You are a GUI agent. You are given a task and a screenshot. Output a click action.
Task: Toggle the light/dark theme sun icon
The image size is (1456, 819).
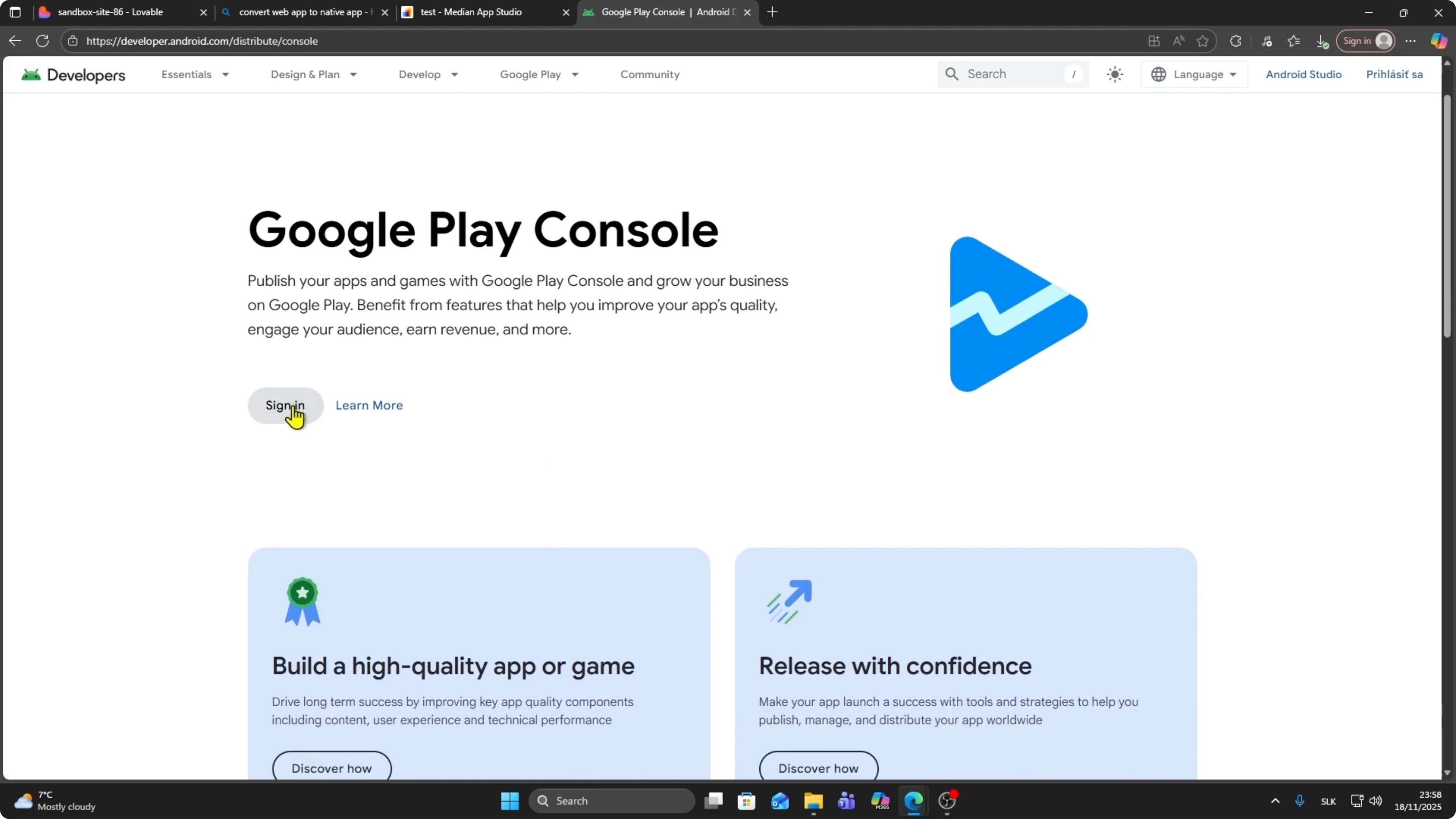tap(1115, 75)
